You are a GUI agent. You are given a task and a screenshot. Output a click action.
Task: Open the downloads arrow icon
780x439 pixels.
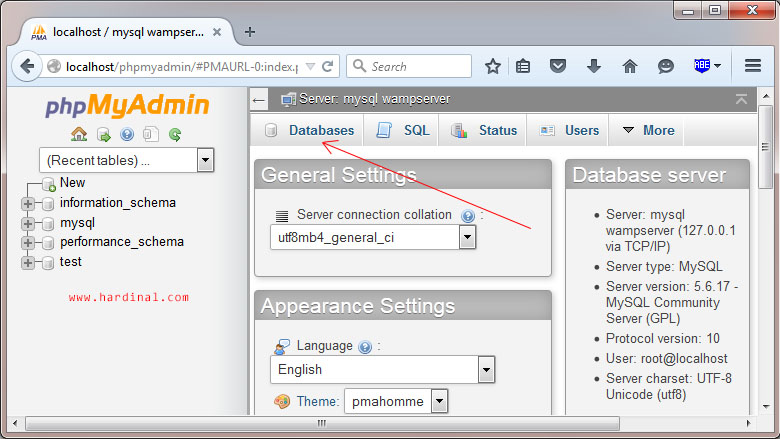(594, 66)
